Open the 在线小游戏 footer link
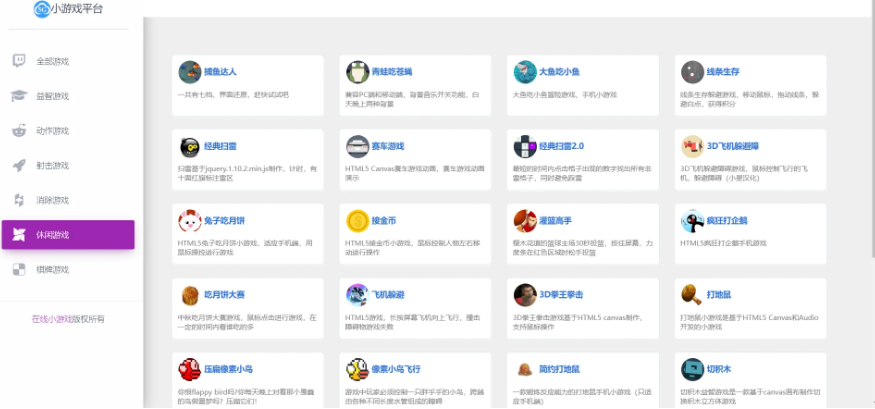Viewport: 875px width, 409px height. tap(51, 319)
